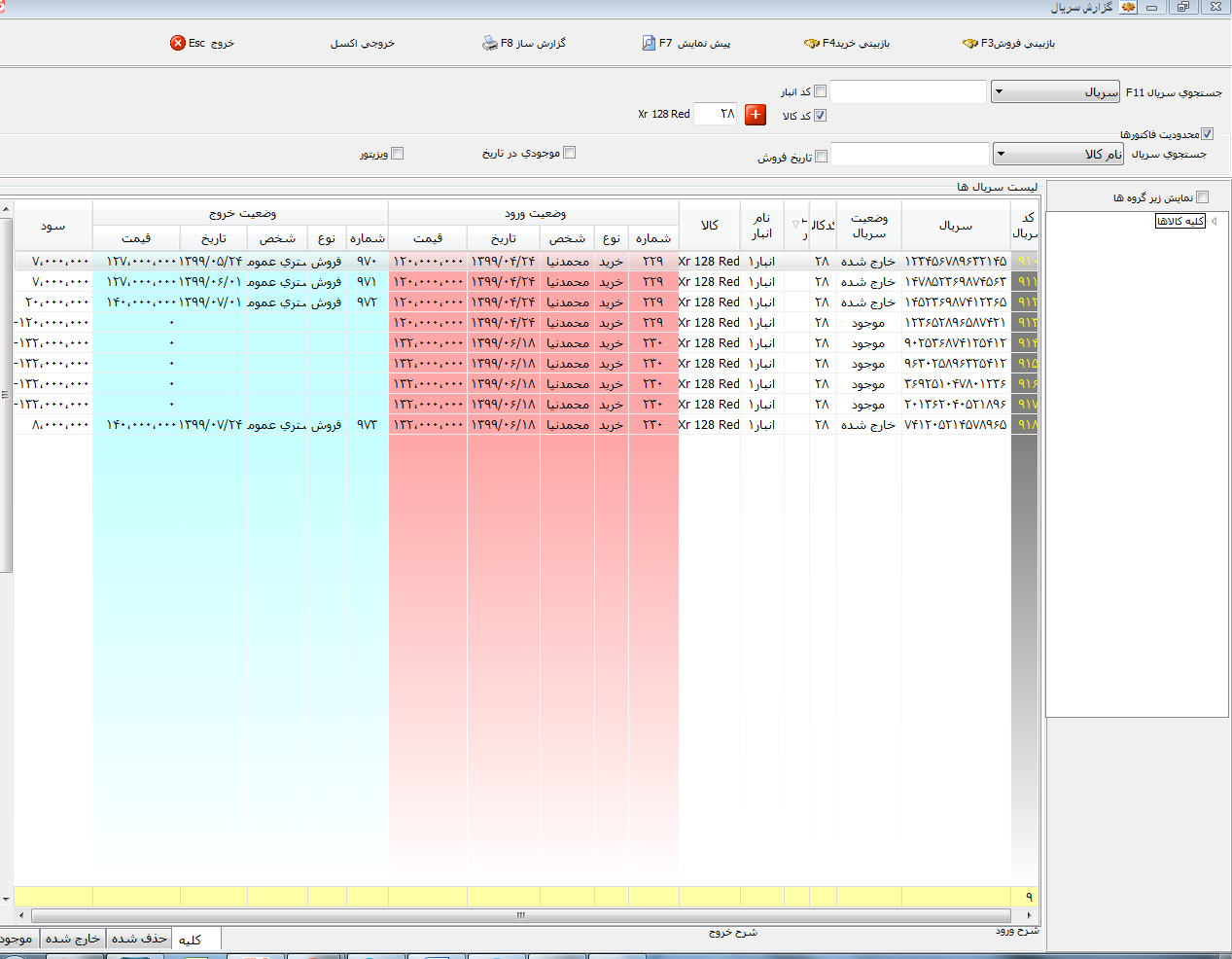Enable the ویزیتور checkbox
The image size is (1232, 959).
pyautogui.click(x=397, y=154)
